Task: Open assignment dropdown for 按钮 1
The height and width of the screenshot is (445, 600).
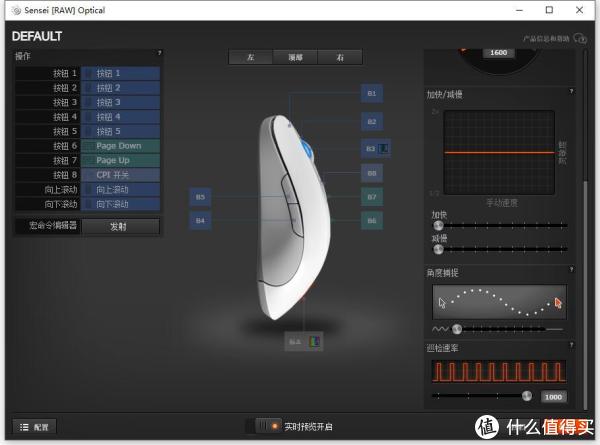Action: pyautogui.click(x=121, y=73)
